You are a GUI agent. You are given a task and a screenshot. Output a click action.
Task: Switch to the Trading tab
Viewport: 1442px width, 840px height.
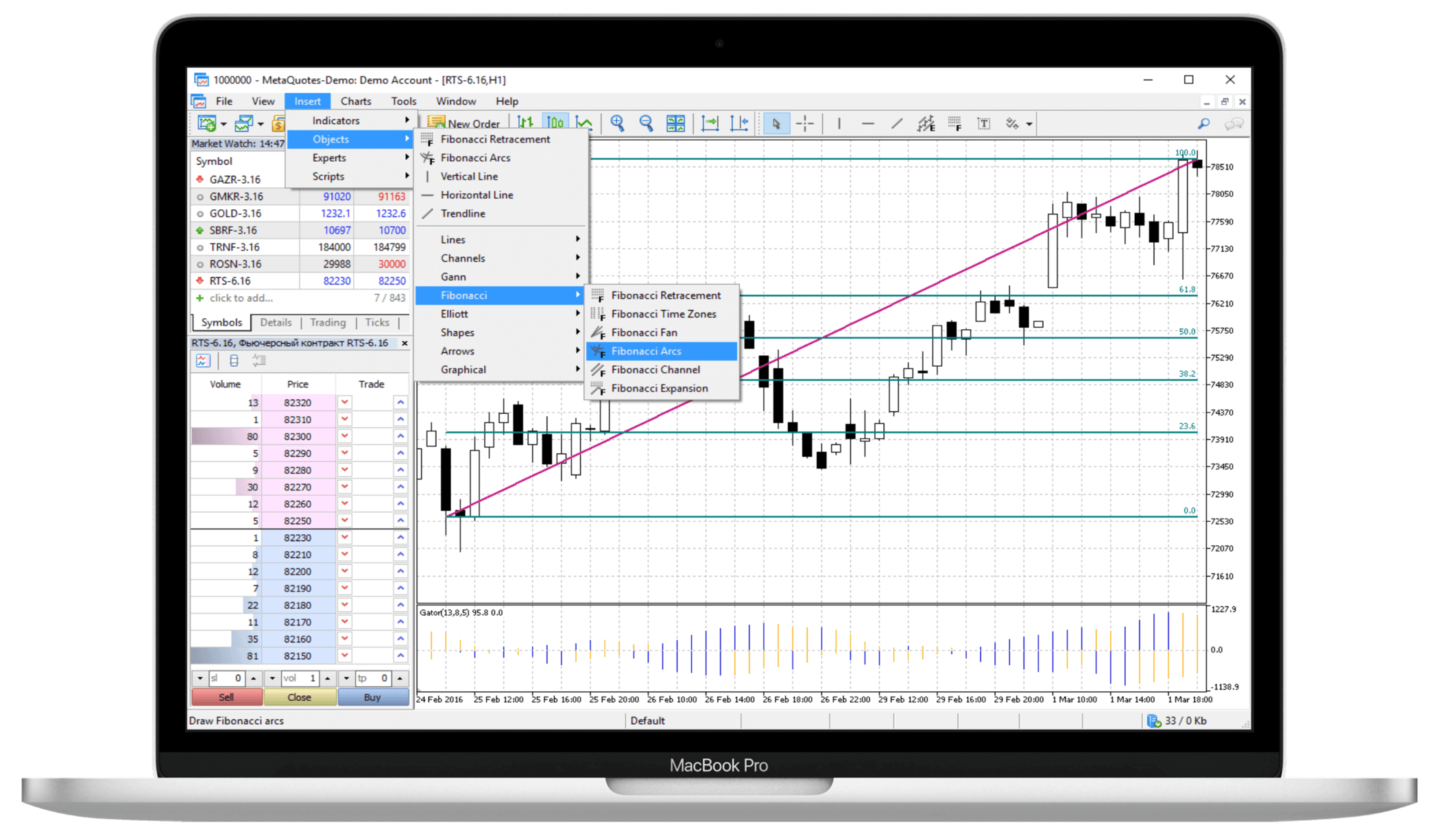(327, 322)
